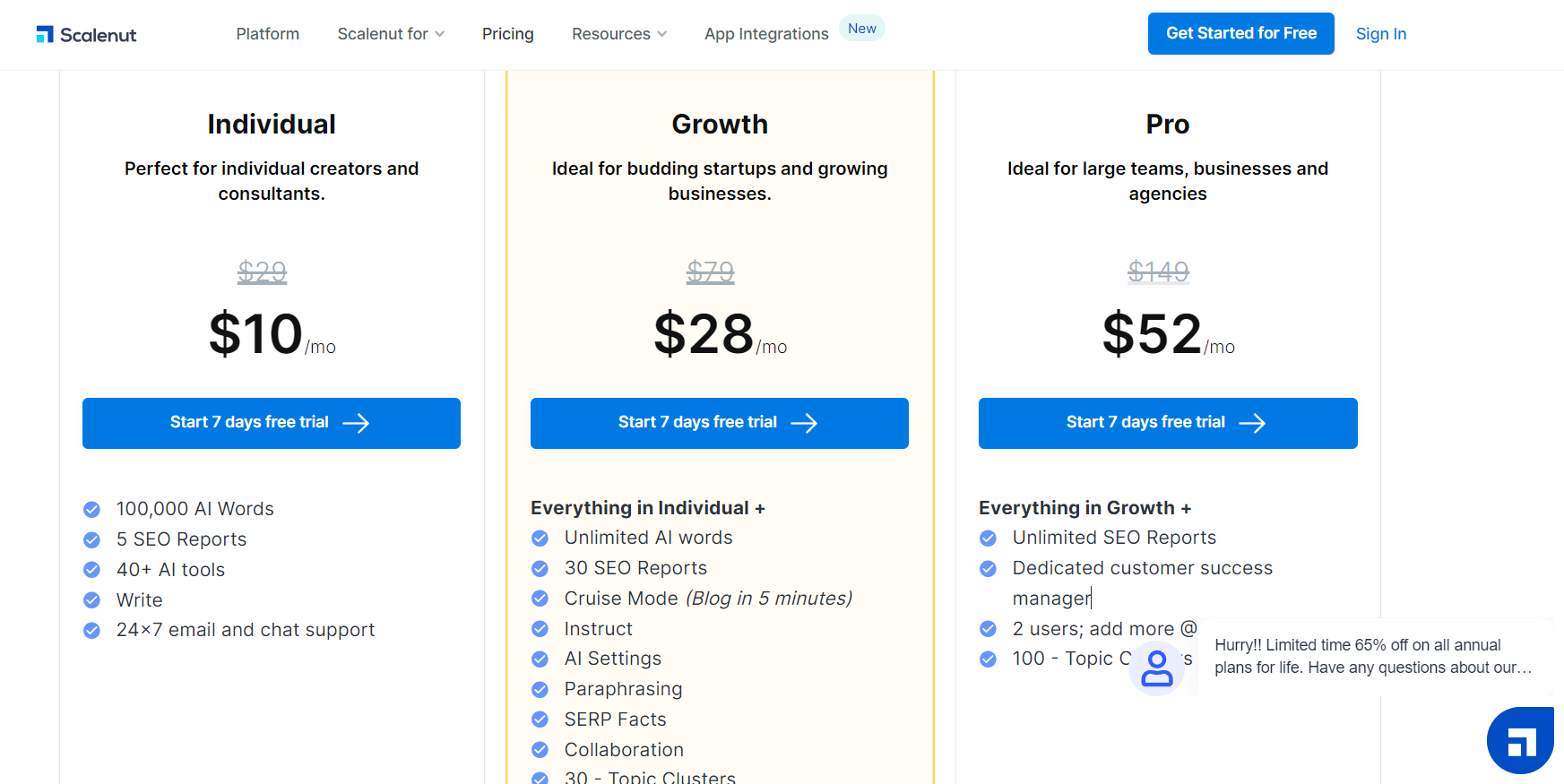Click the checkmark beside Cruise Mode

click(x=540, y=599)
